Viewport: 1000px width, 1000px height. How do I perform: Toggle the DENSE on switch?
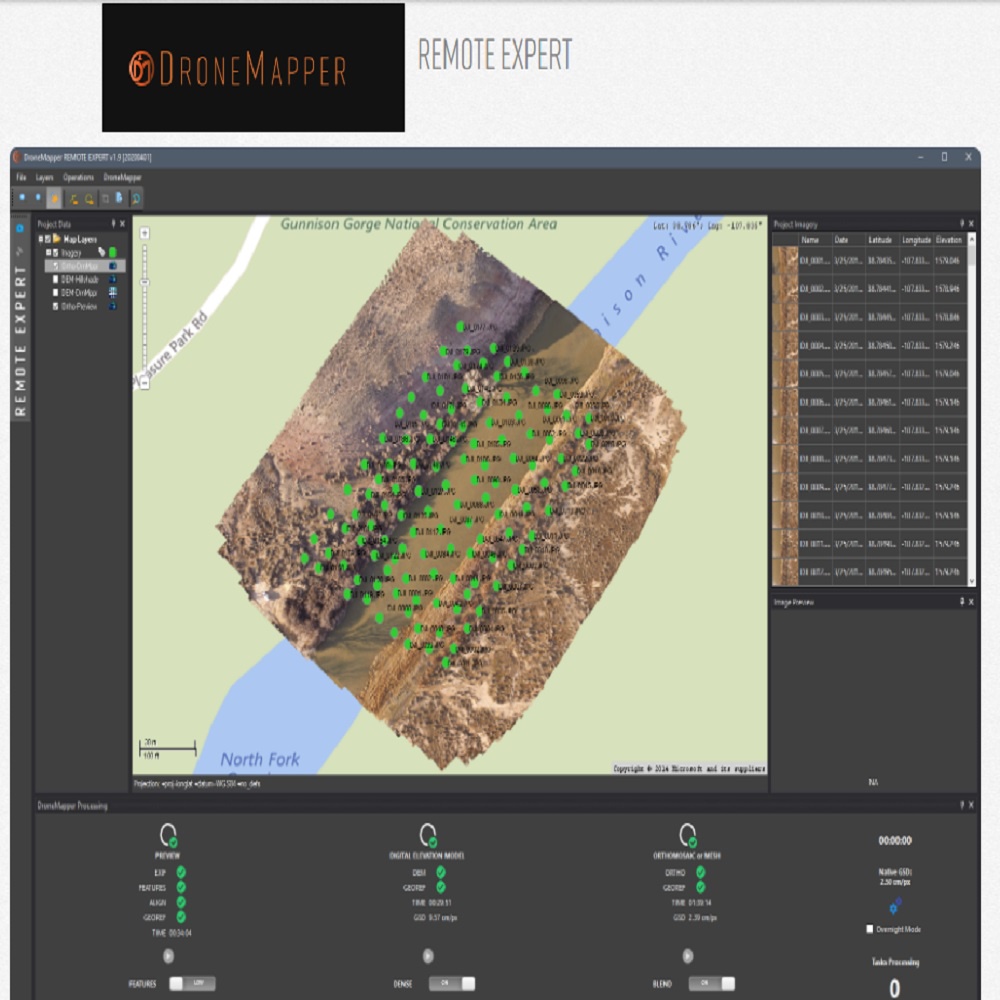point(452,983)
